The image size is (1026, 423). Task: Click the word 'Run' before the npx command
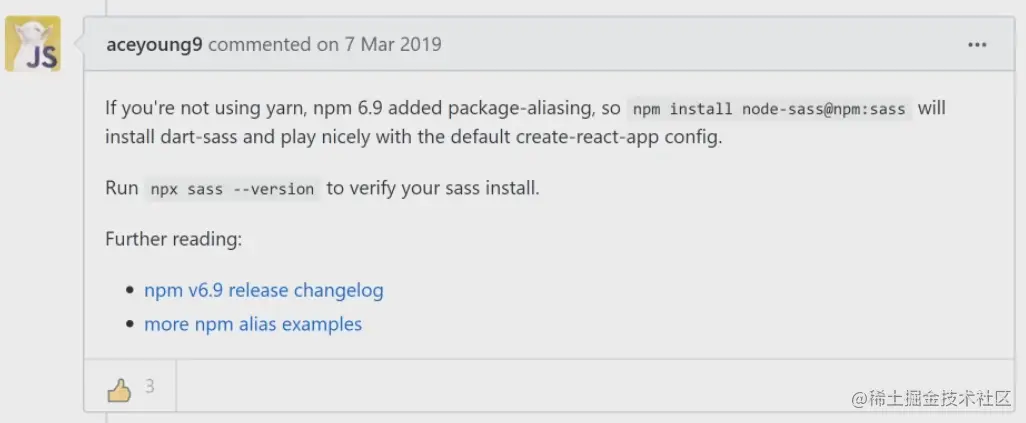pyautogui.click(x=121, y=188)
